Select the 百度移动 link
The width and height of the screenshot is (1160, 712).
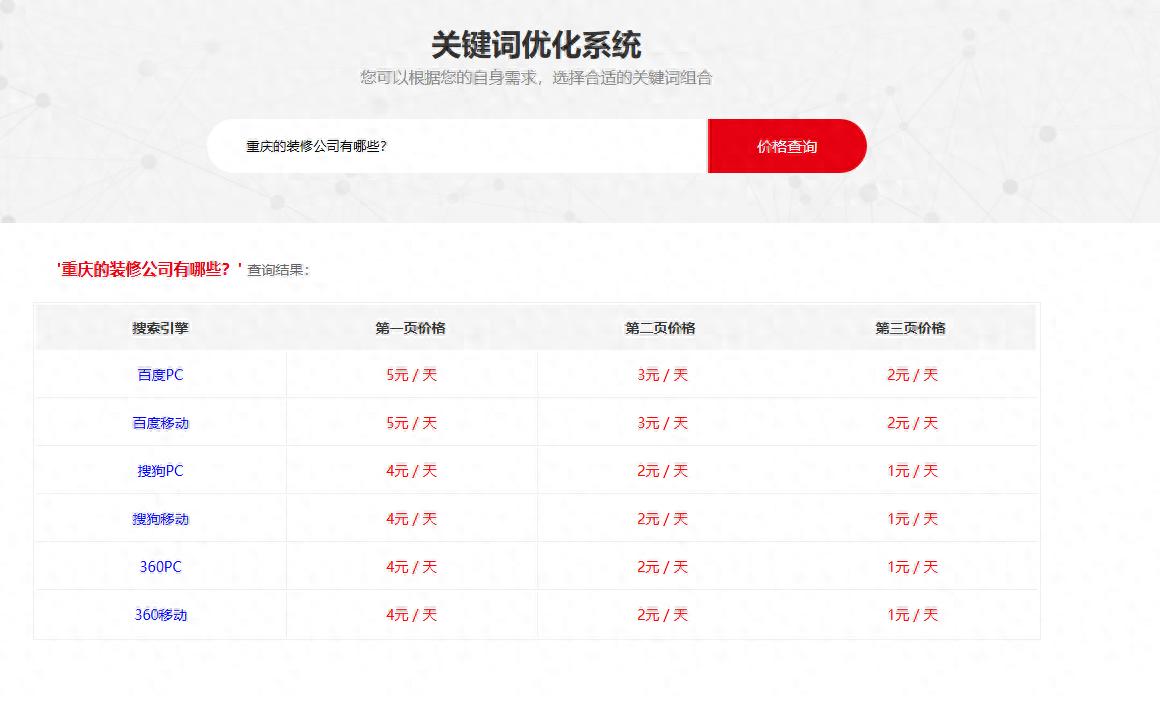coord(160,422)
